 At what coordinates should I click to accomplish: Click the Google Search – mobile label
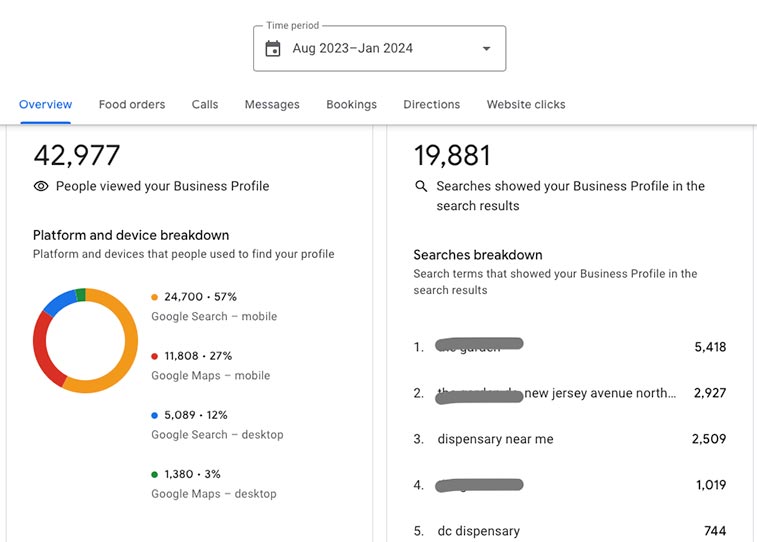coord(214,317)
